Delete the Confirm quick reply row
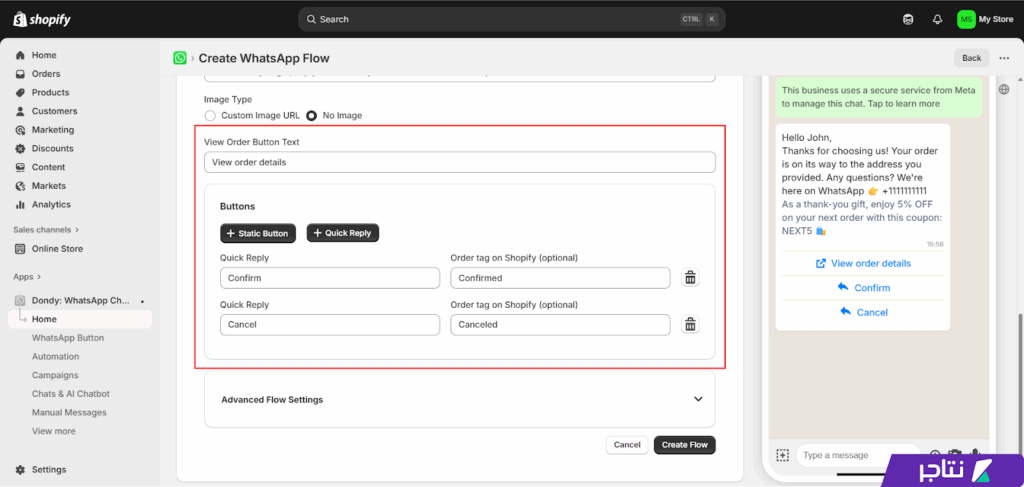Screen dimensions: 1024x487 click(x=690, y=278)
